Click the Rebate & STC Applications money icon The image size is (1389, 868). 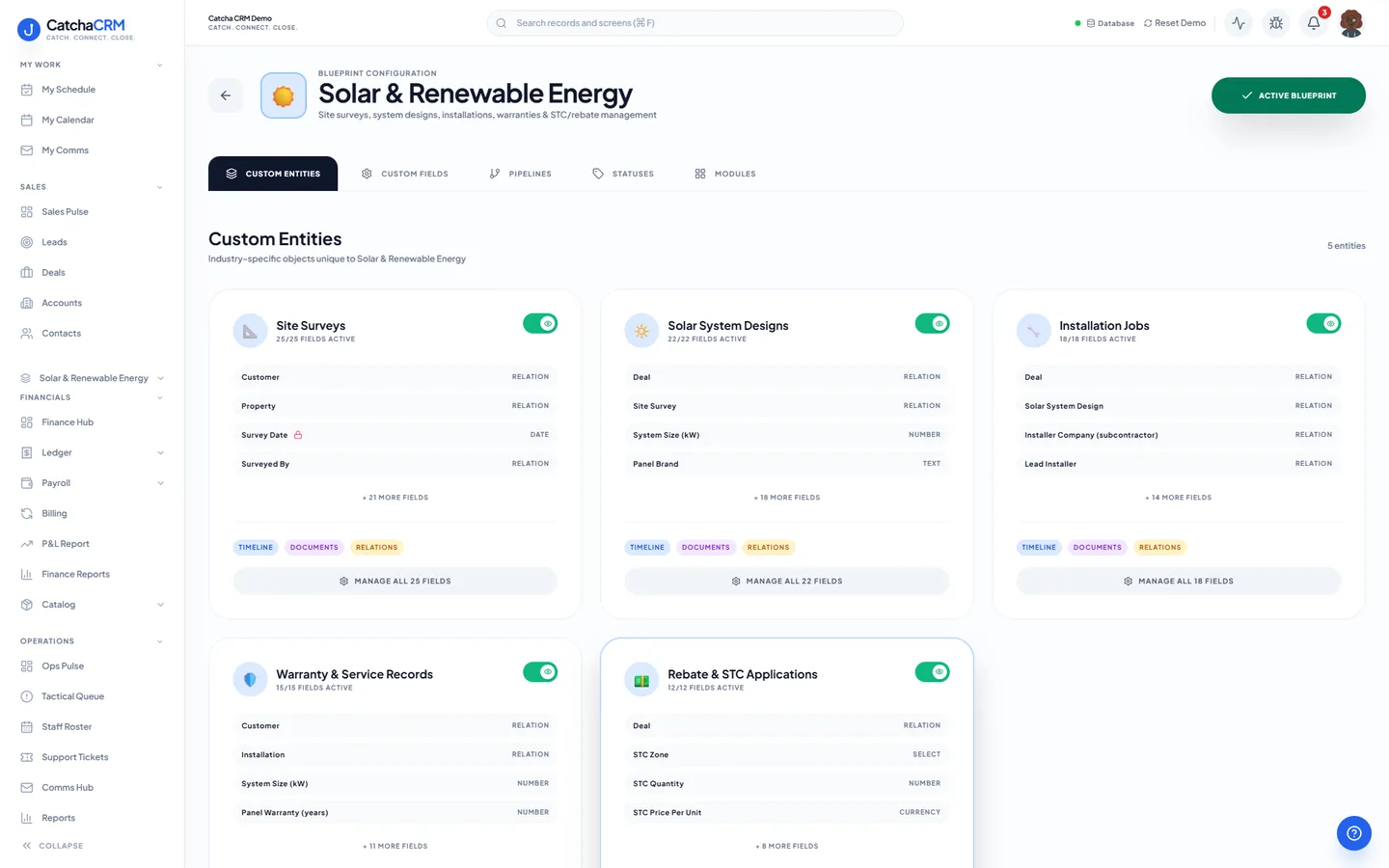(641, 680)
